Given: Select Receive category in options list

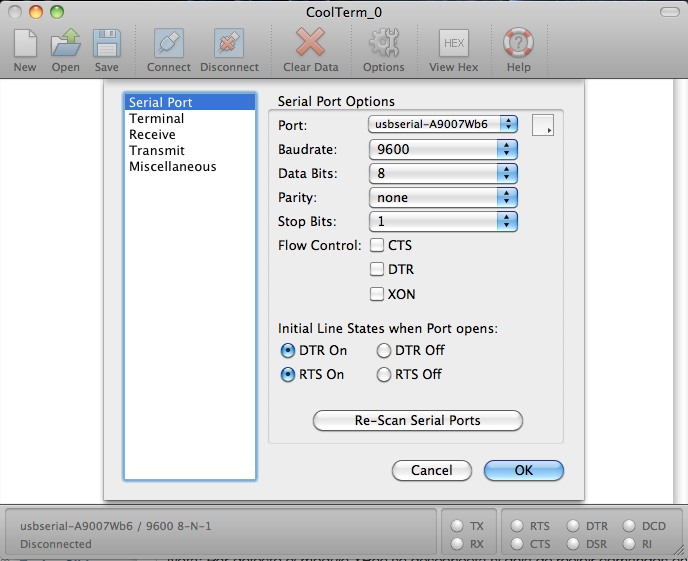Looking at the screenshot, I should click(x=190, y=134).
